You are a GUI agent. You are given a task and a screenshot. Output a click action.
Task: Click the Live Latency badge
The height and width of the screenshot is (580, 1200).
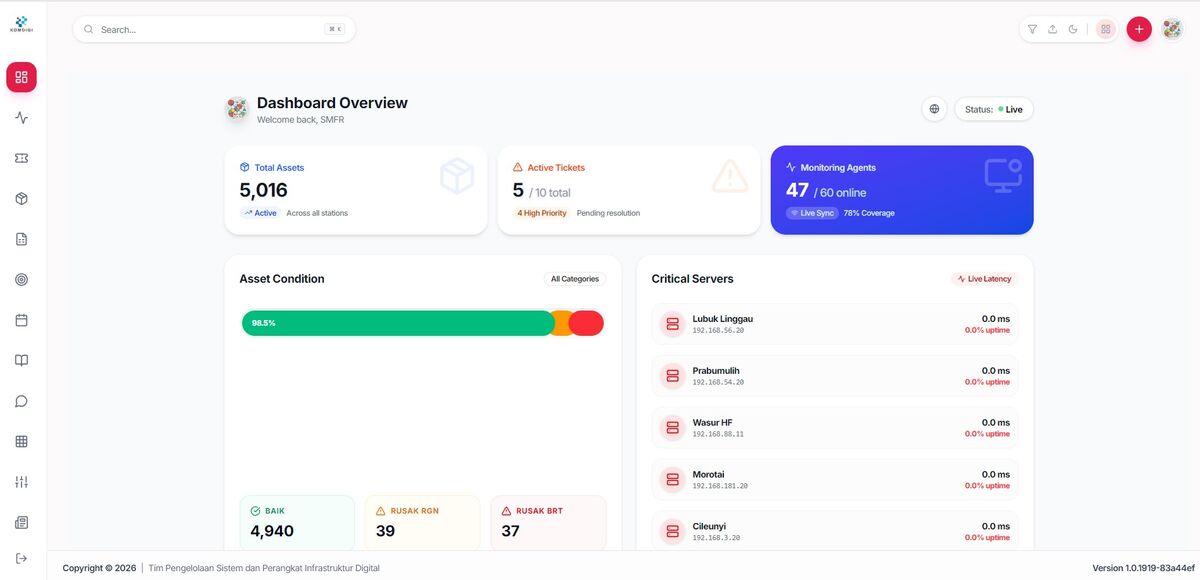pyautogui.click(x=984, y=279)
